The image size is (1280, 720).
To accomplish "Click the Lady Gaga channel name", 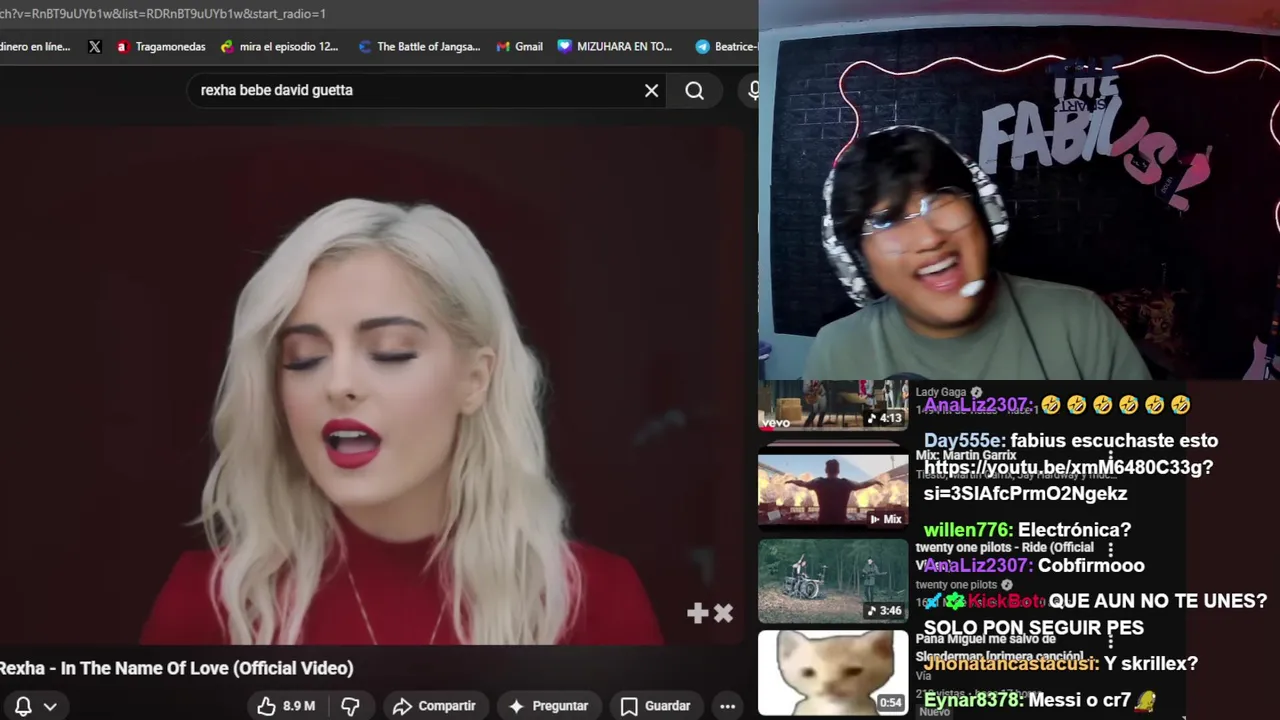I will click(x=941, y=392).
